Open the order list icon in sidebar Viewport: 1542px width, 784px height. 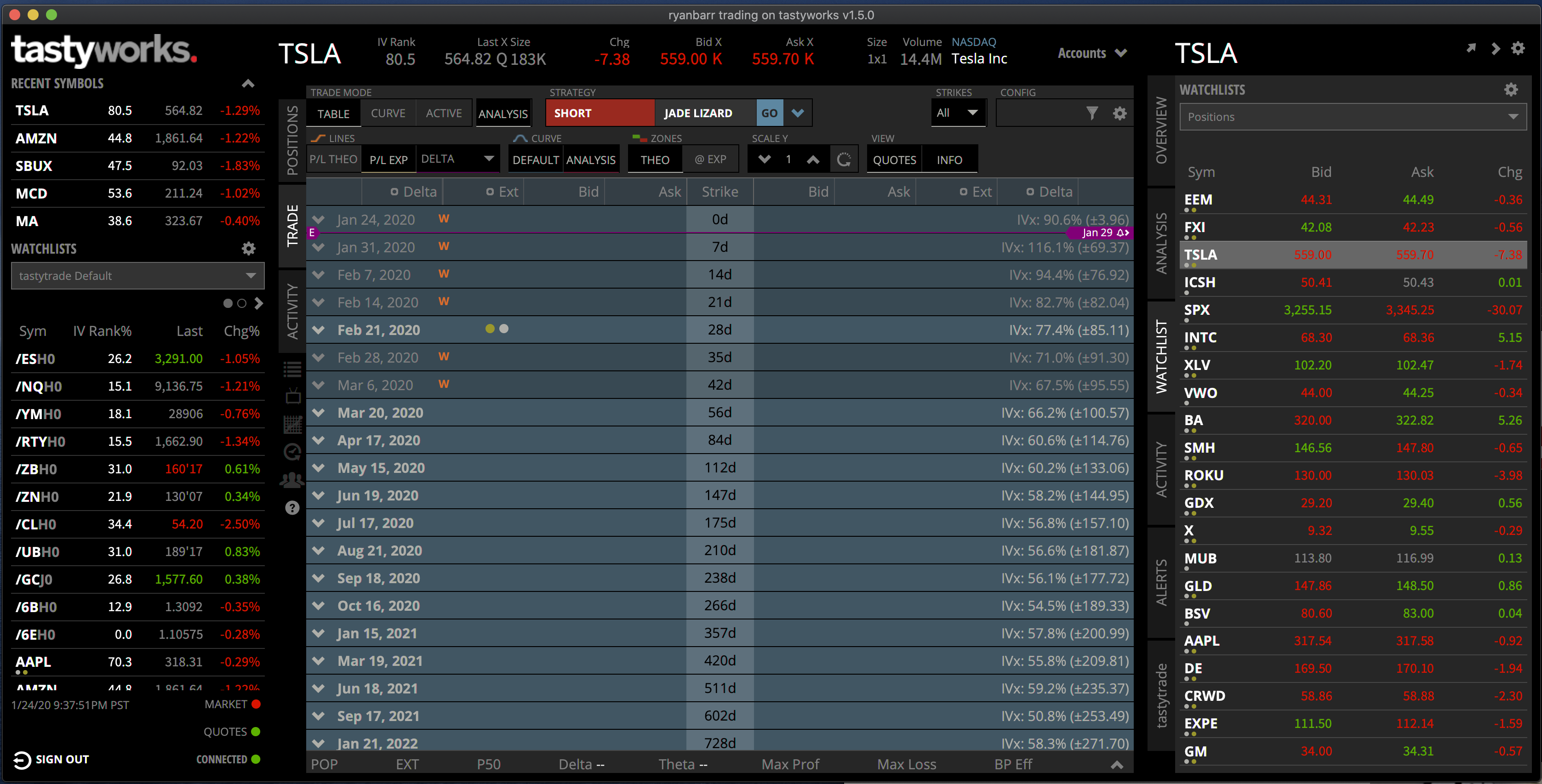pos(292,369)
